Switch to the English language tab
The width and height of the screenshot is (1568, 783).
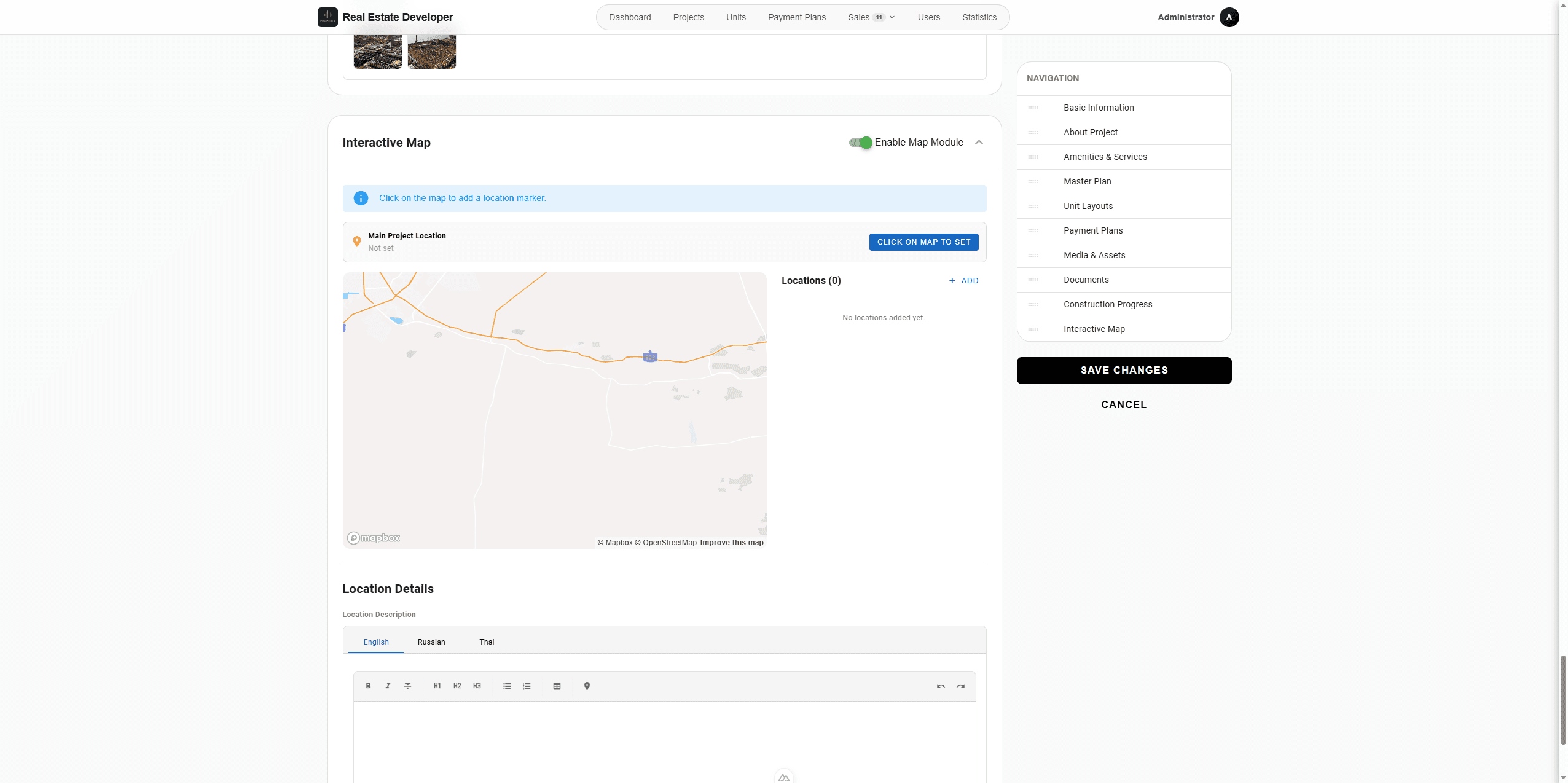pos(376,642)
